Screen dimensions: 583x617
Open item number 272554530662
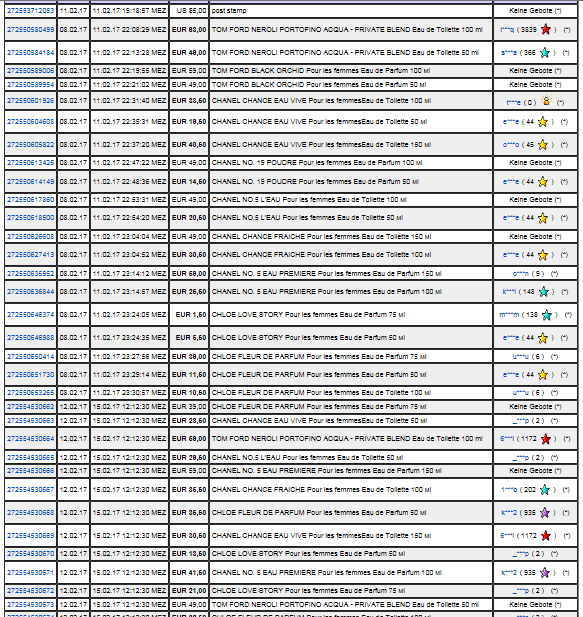tap(31, 406)
